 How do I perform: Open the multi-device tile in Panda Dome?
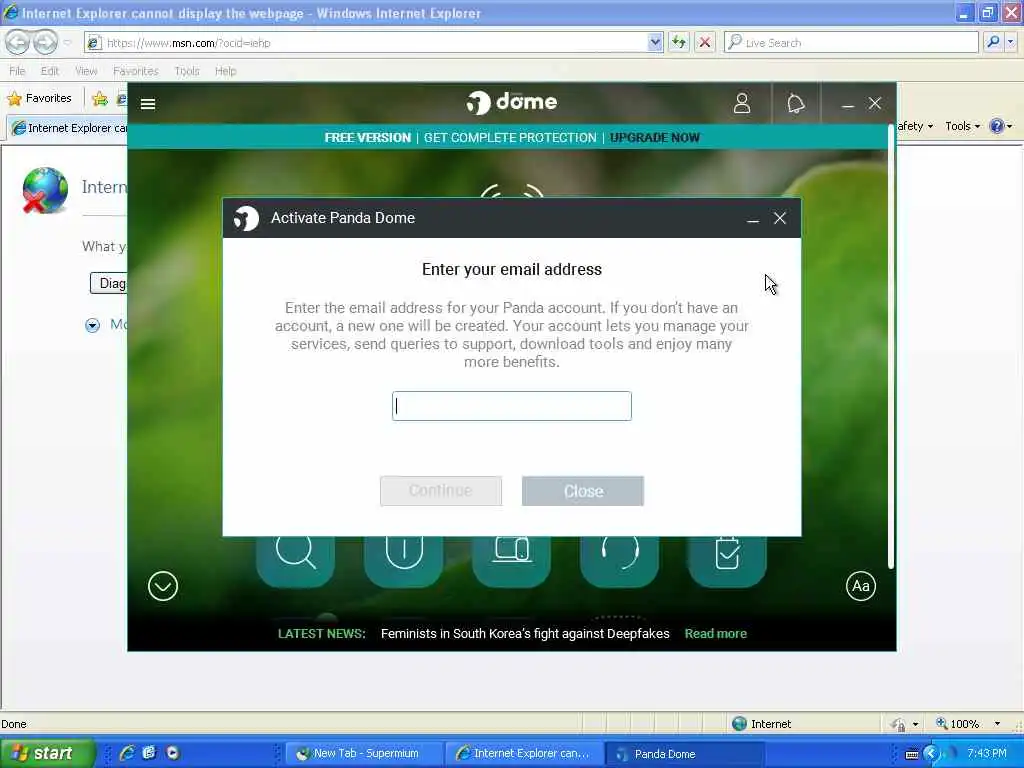[511, 560]
